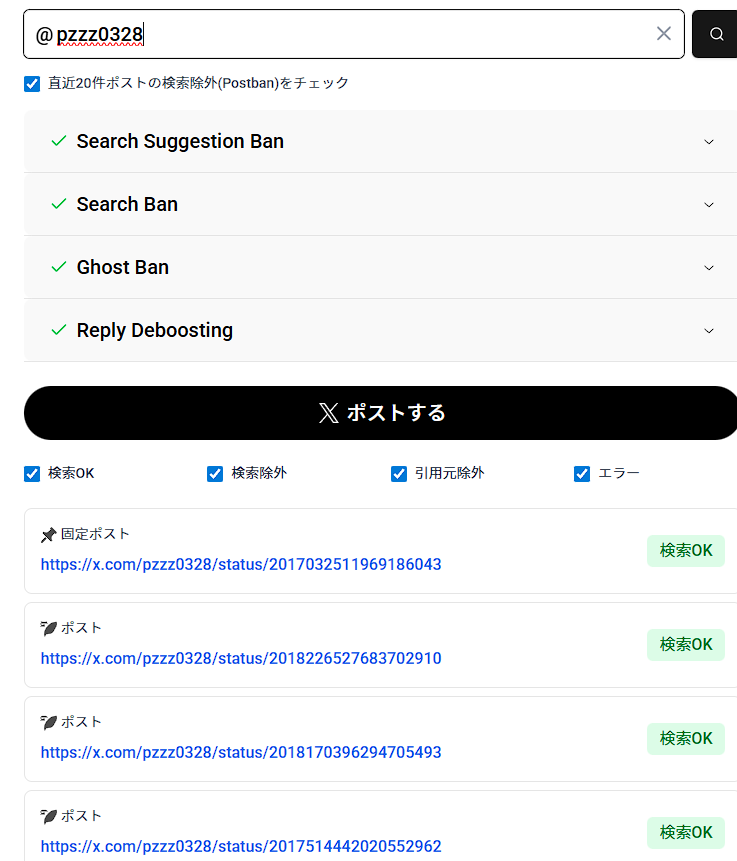Click the search magnifier button
737x861 pixels.
click(714, 34)
